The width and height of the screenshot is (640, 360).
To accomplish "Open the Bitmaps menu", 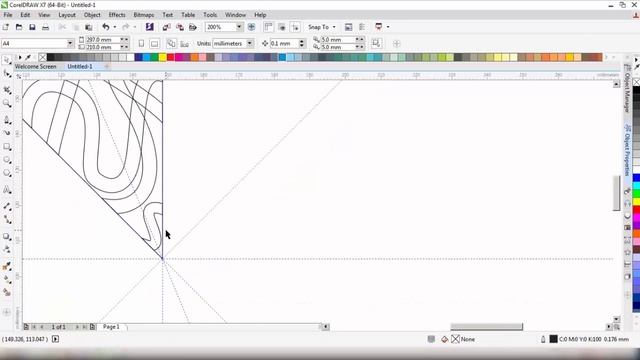I will [144, 15].
